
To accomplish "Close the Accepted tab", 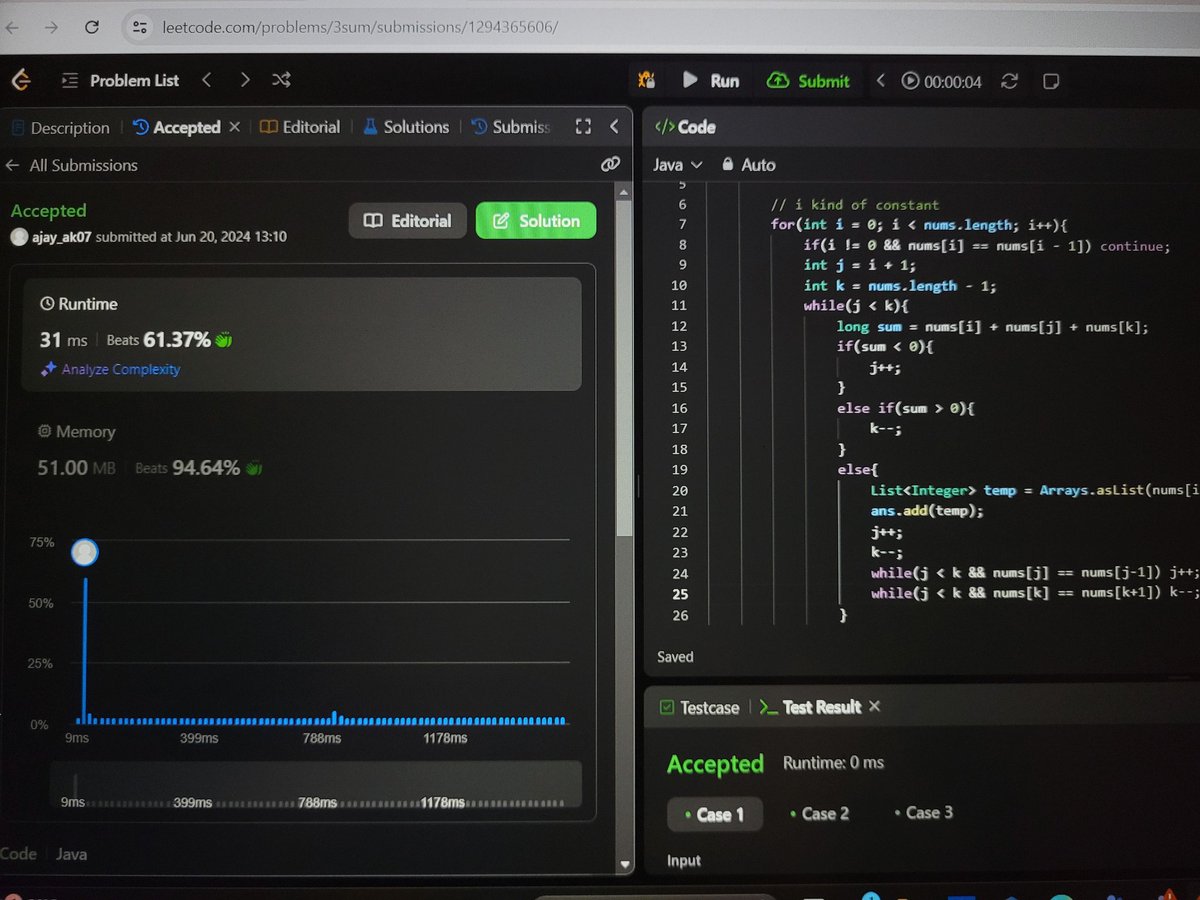I will 235,127.
